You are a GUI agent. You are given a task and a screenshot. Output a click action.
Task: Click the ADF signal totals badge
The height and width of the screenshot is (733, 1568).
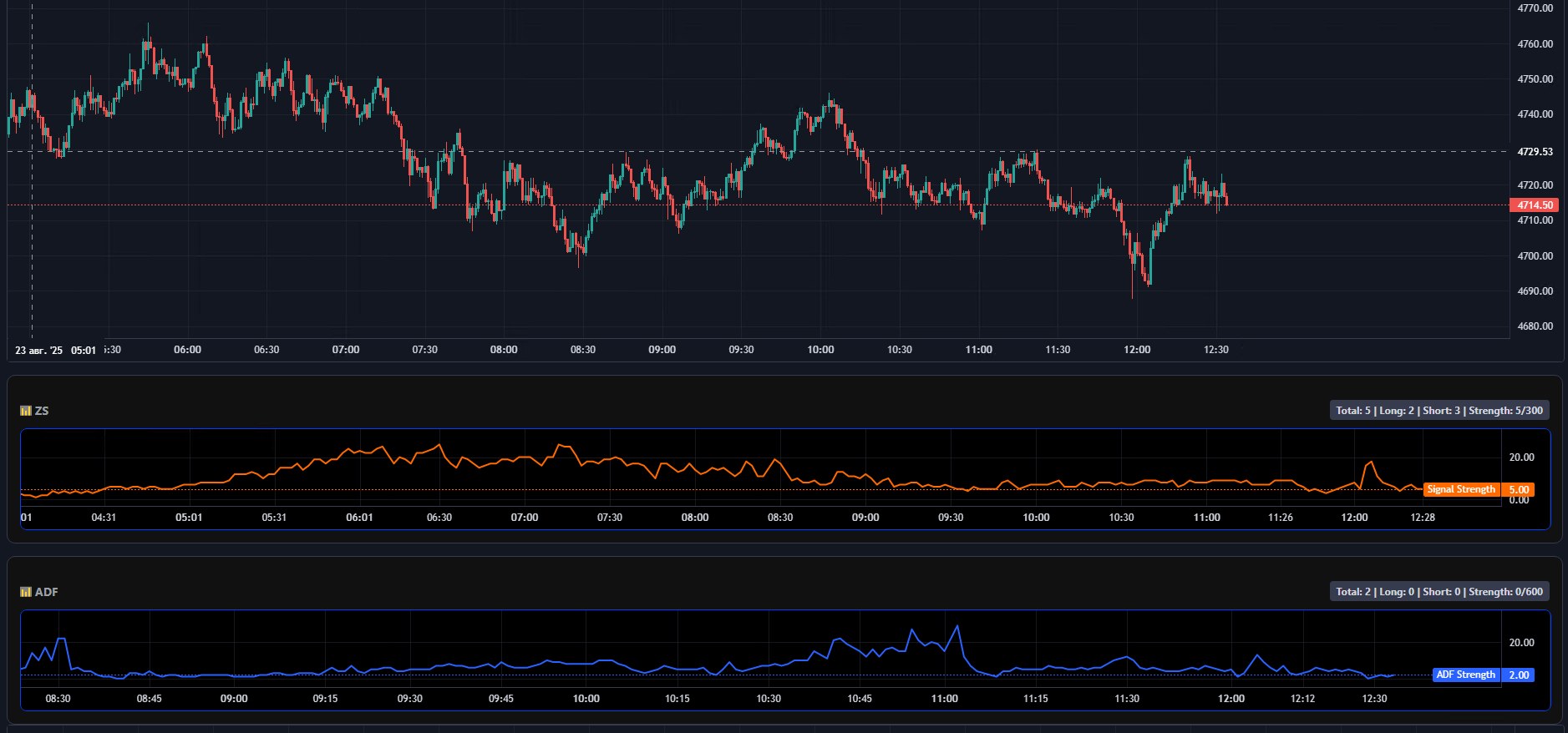[x=1439, y=592]
